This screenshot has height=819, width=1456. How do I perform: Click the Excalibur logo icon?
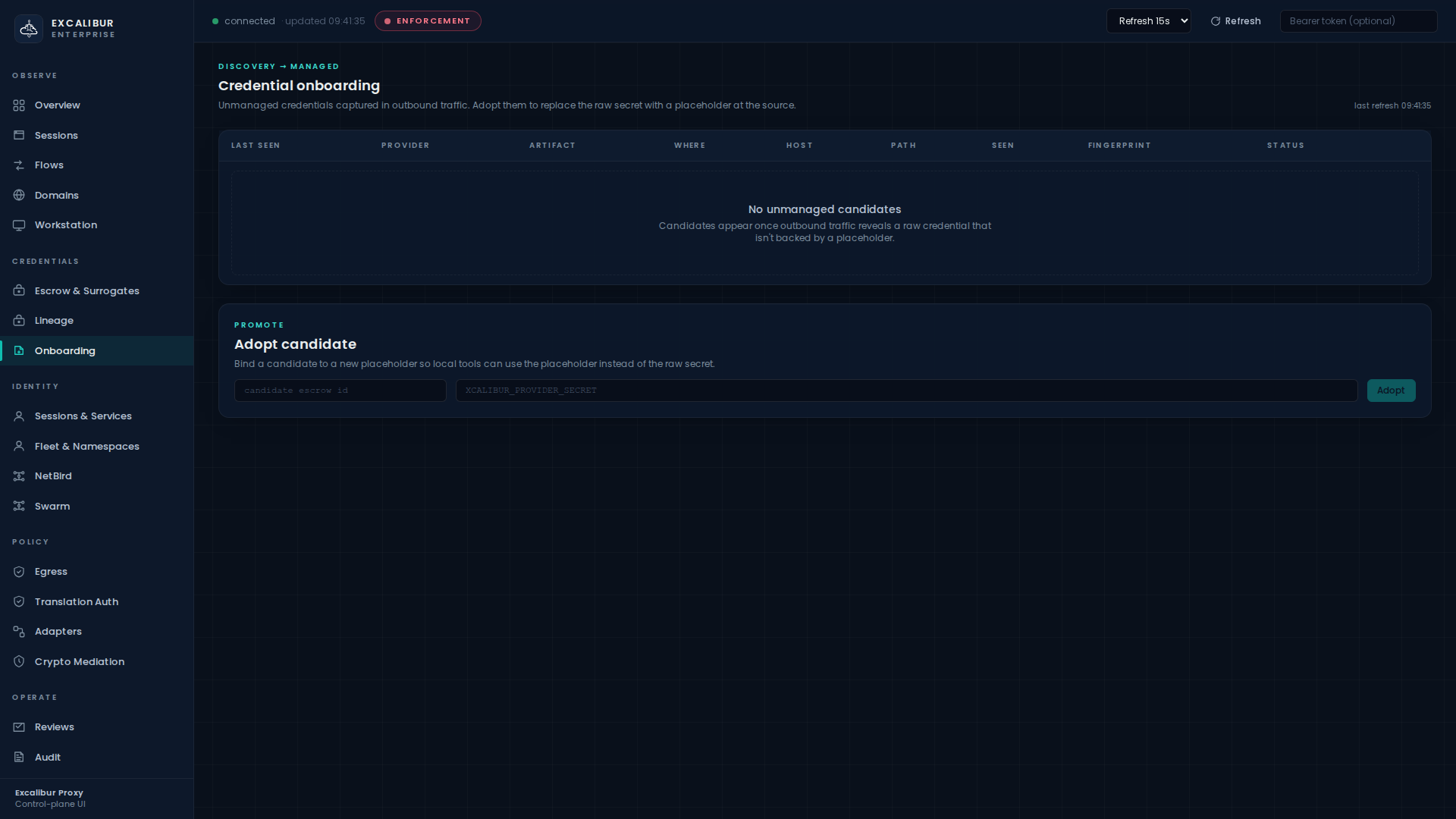29,29
